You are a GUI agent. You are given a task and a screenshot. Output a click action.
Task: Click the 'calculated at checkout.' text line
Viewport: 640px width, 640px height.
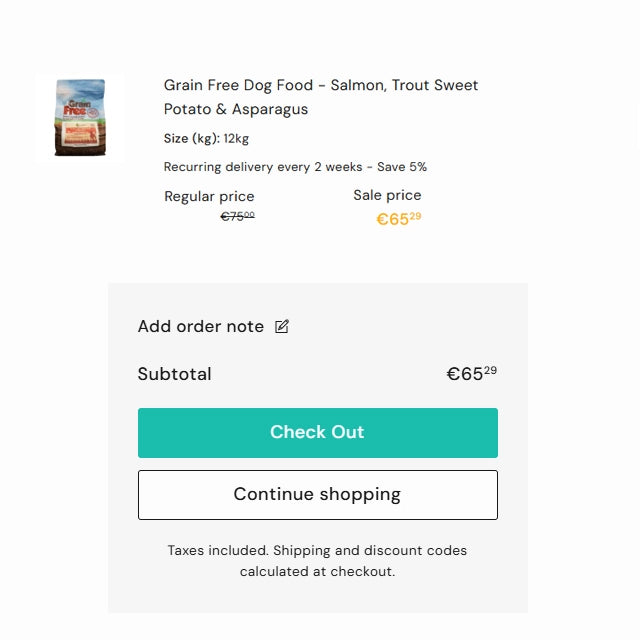click(317, 572)
